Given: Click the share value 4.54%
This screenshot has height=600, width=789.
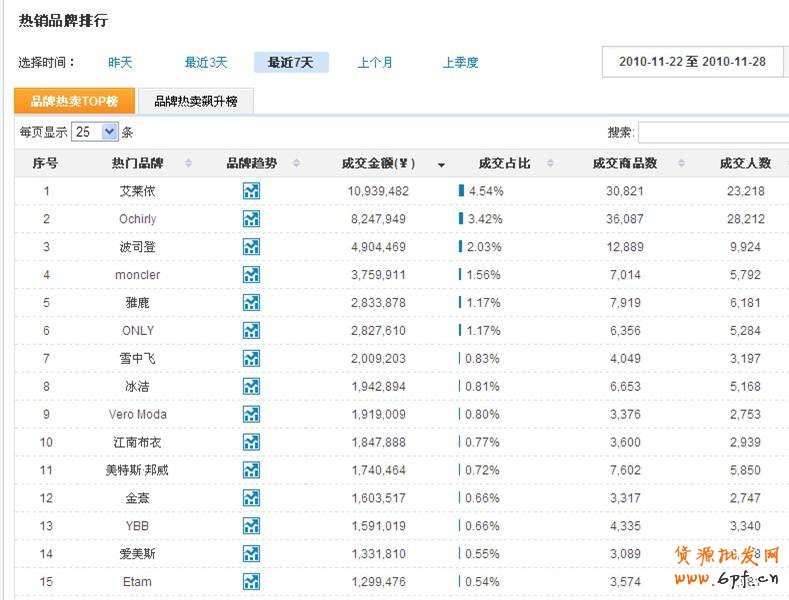Looking at the screenshot, I should click(486, 191).
